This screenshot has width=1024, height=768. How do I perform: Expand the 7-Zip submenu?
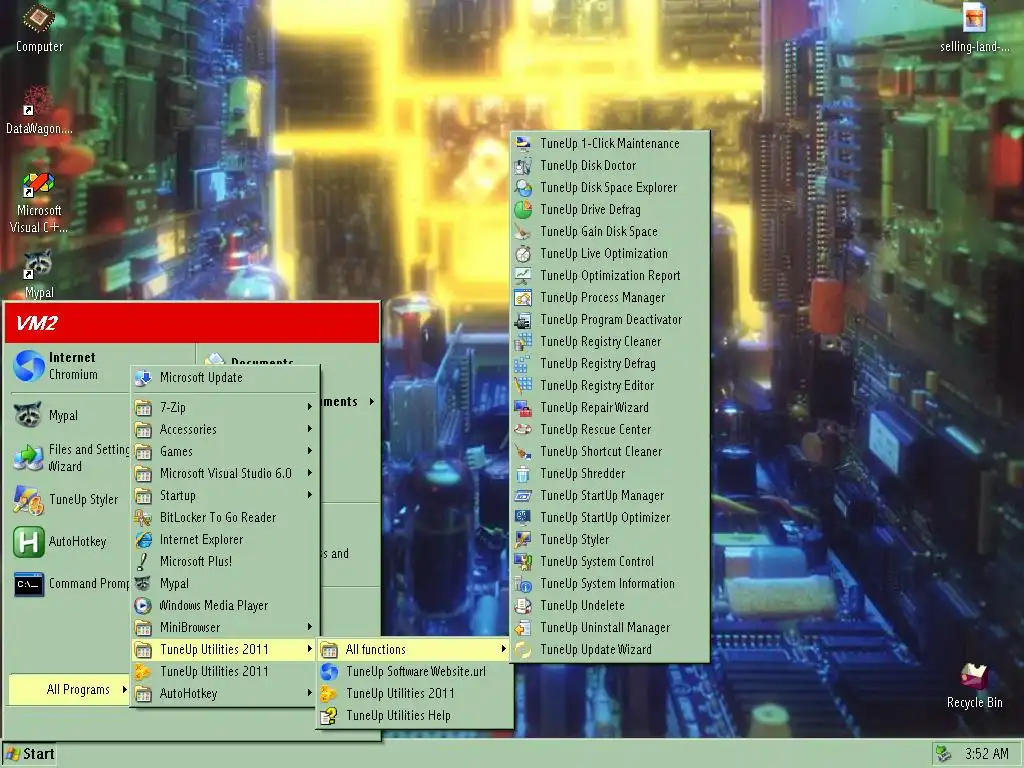(225, 408)
